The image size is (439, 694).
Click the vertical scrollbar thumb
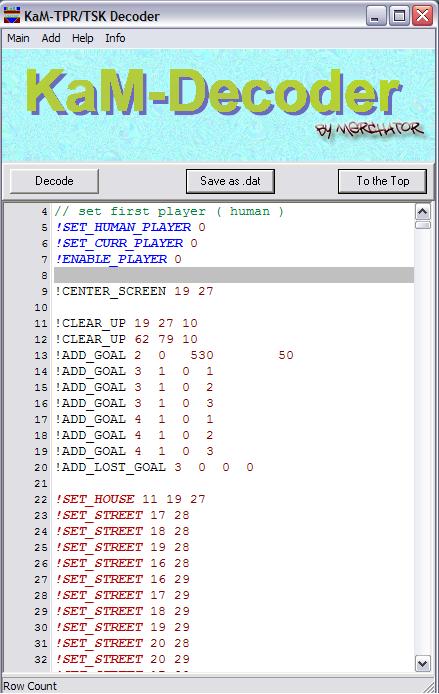(423, 225)
